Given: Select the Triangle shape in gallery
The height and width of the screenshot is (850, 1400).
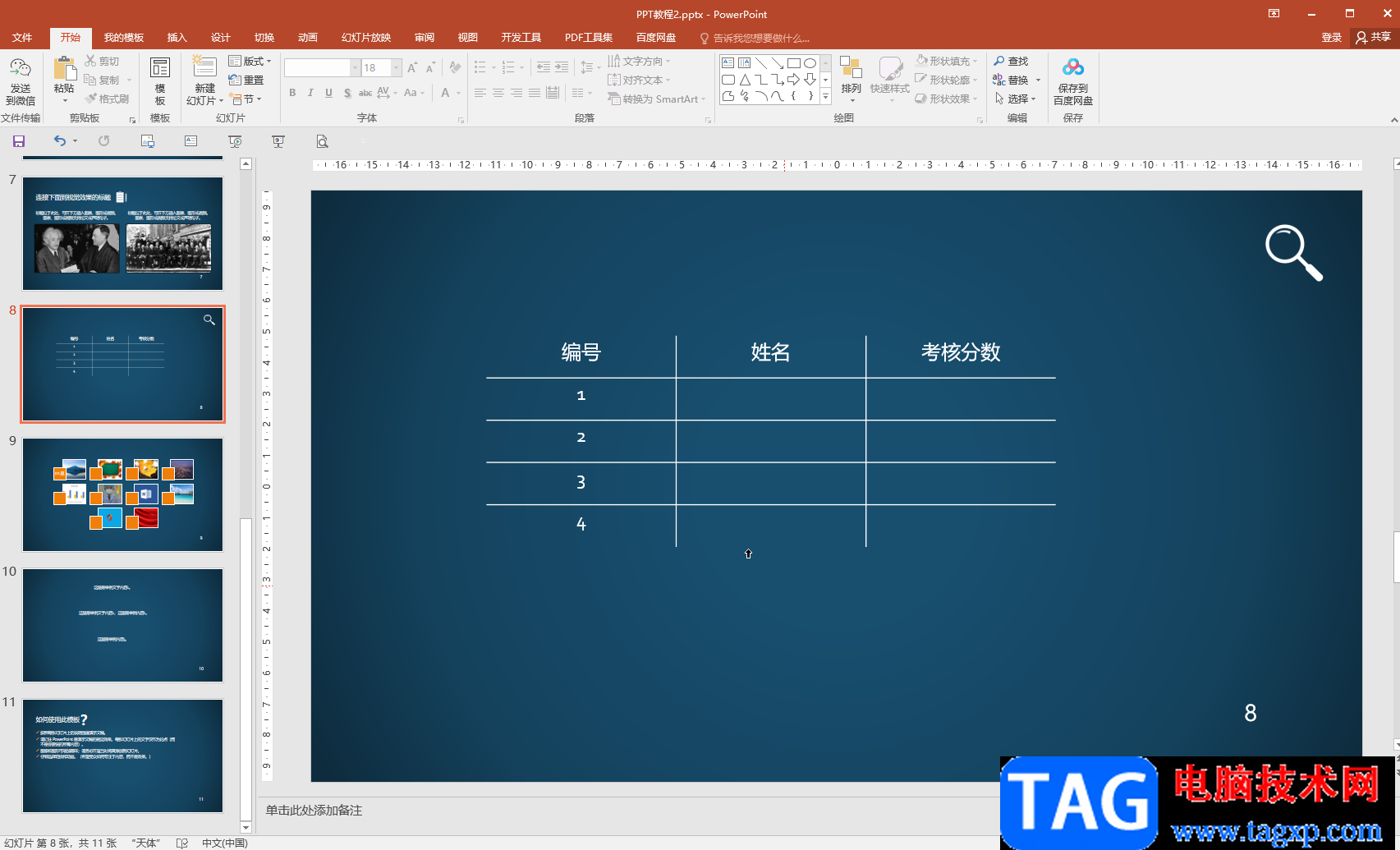Looking at the screenshot, I should (744, 80).
